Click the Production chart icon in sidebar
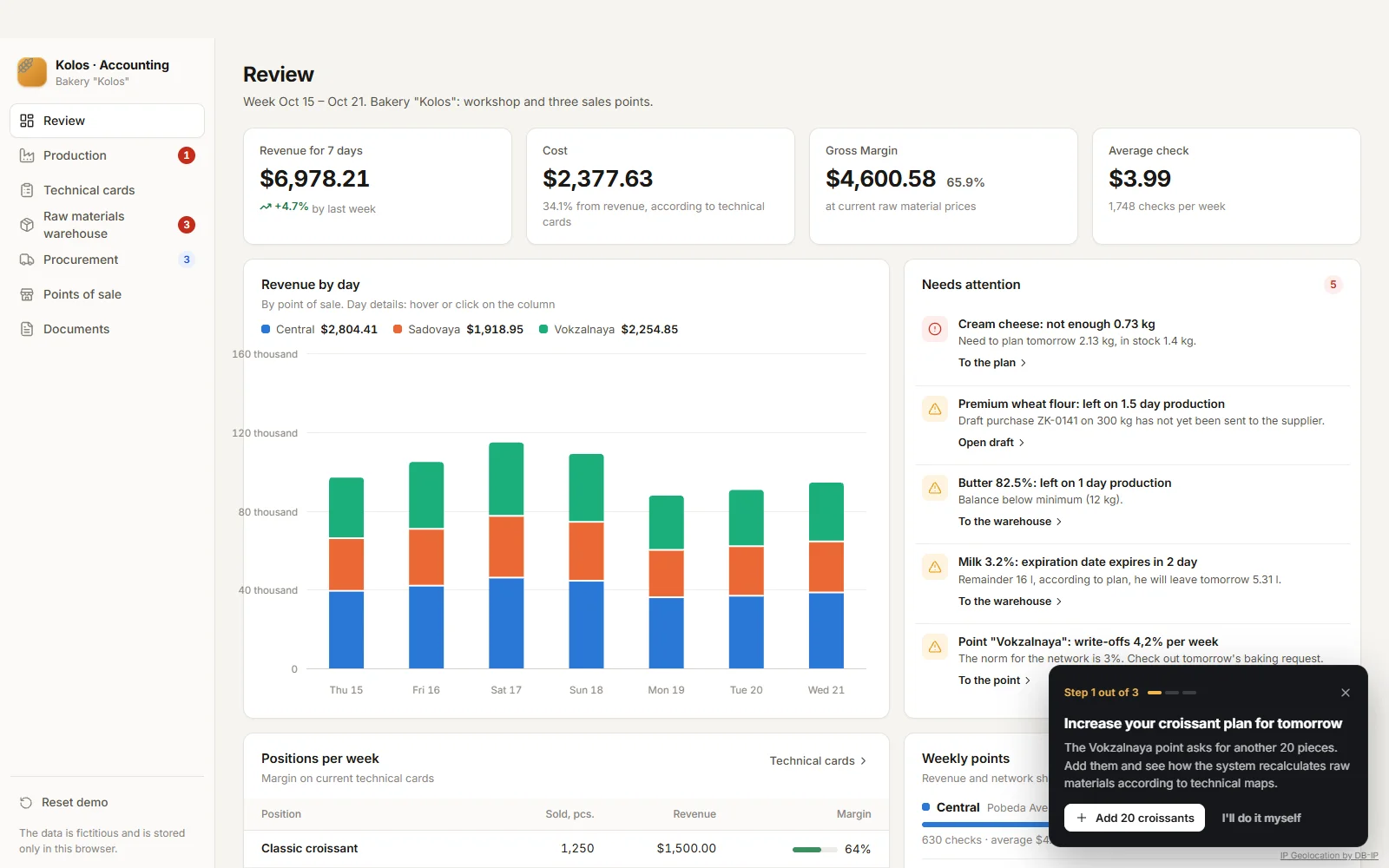The image size is (1389, 868). coord(27,155)
